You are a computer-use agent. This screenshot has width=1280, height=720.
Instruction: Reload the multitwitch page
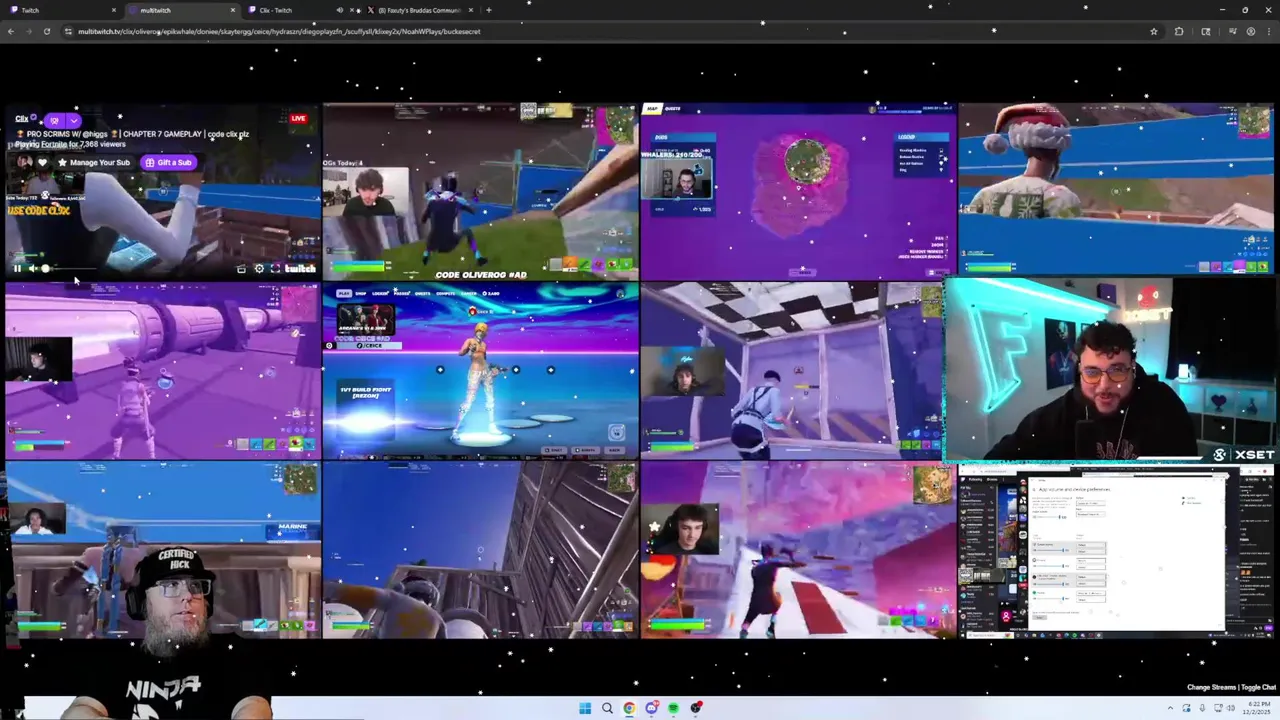[x=46, y=31]
